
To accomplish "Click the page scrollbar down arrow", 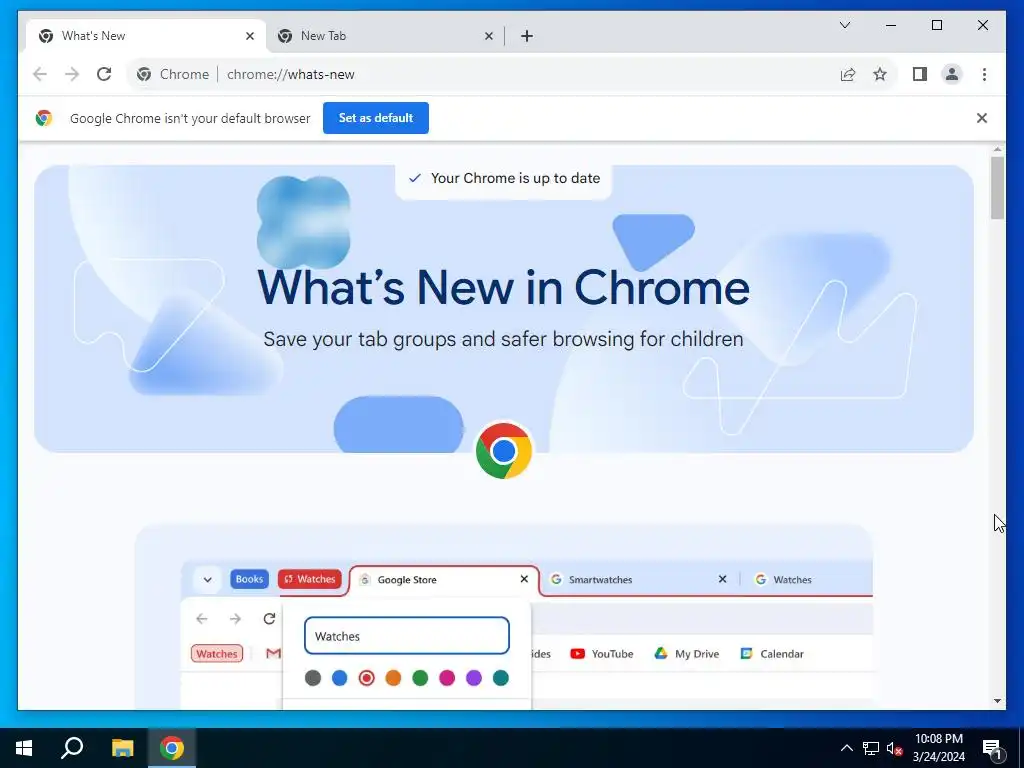I will [997, 701].
